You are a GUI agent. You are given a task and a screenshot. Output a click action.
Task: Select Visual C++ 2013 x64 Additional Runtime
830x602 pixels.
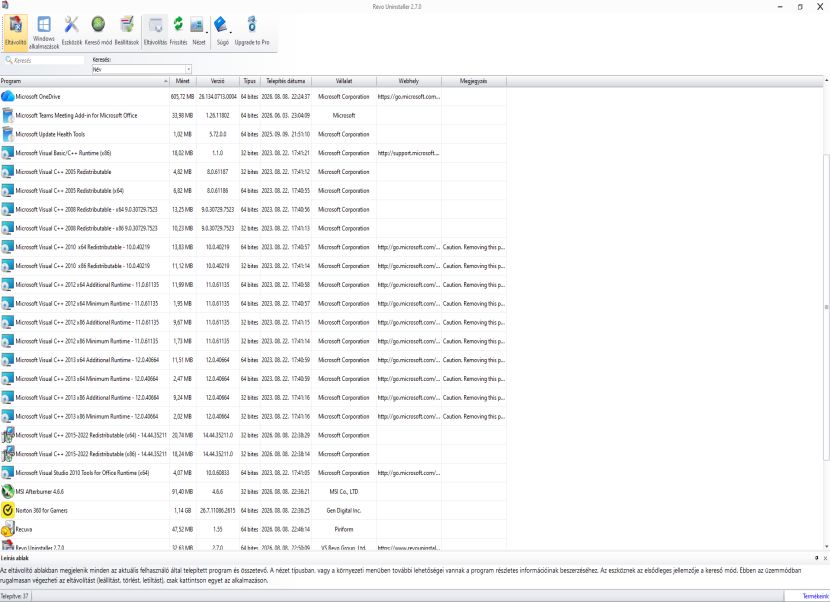pos(253,360)
